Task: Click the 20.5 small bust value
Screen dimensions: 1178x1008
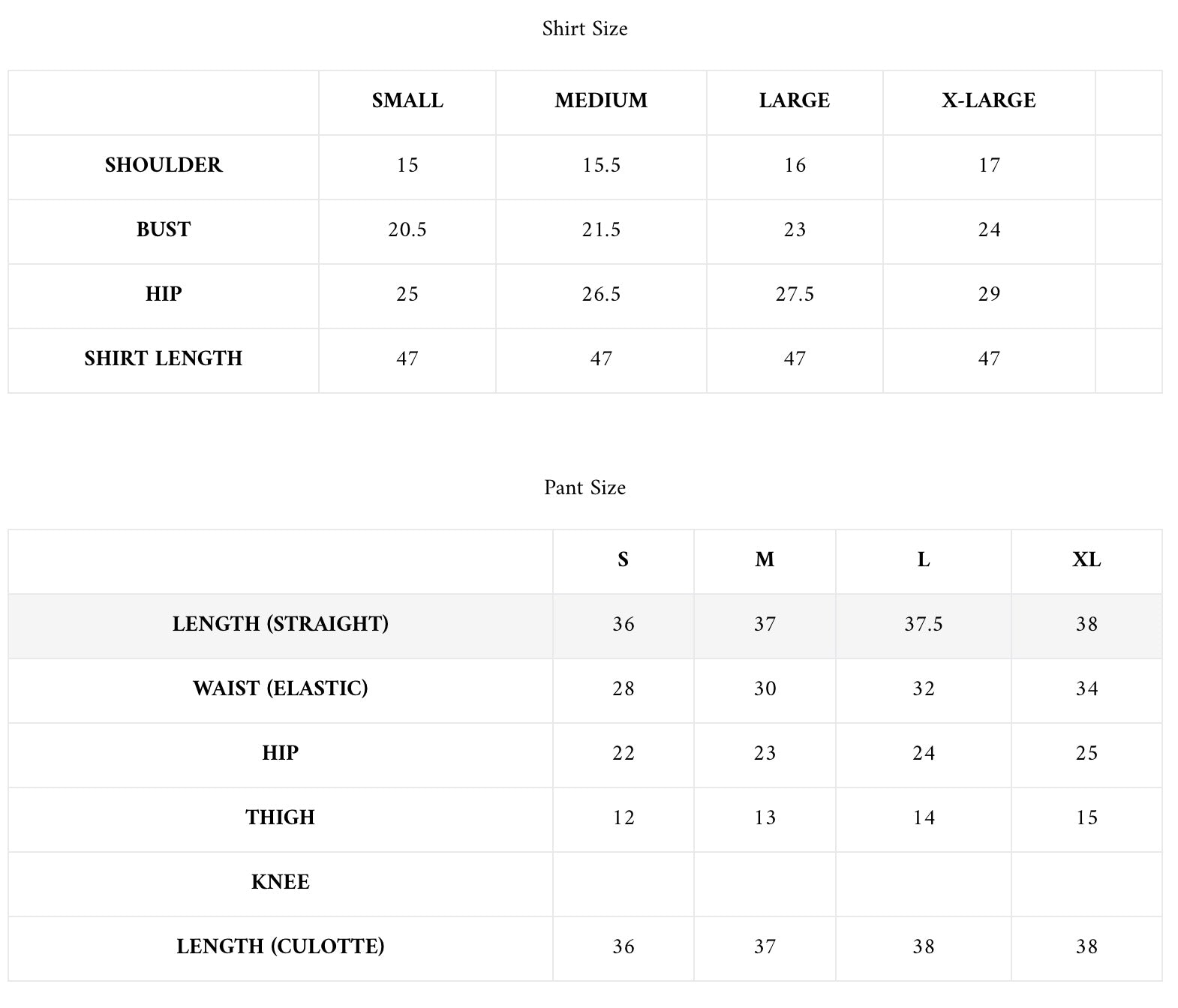Action: coord(407,229)
